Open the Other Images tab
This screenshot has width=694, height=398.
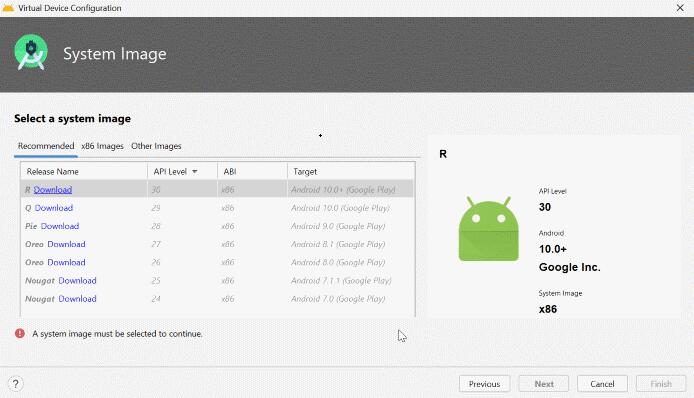click(156, 146)
